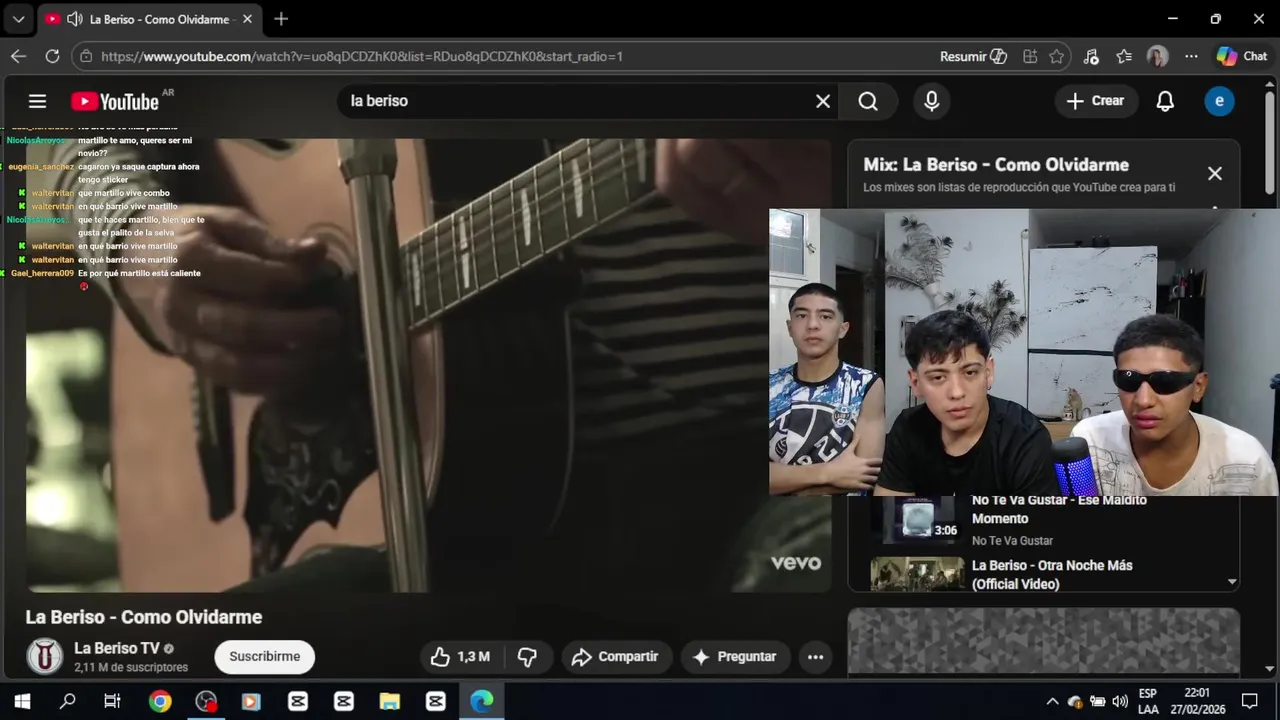The image size is (1280, 720).
Task: Go back in the browser
Action: coord(18,56)
